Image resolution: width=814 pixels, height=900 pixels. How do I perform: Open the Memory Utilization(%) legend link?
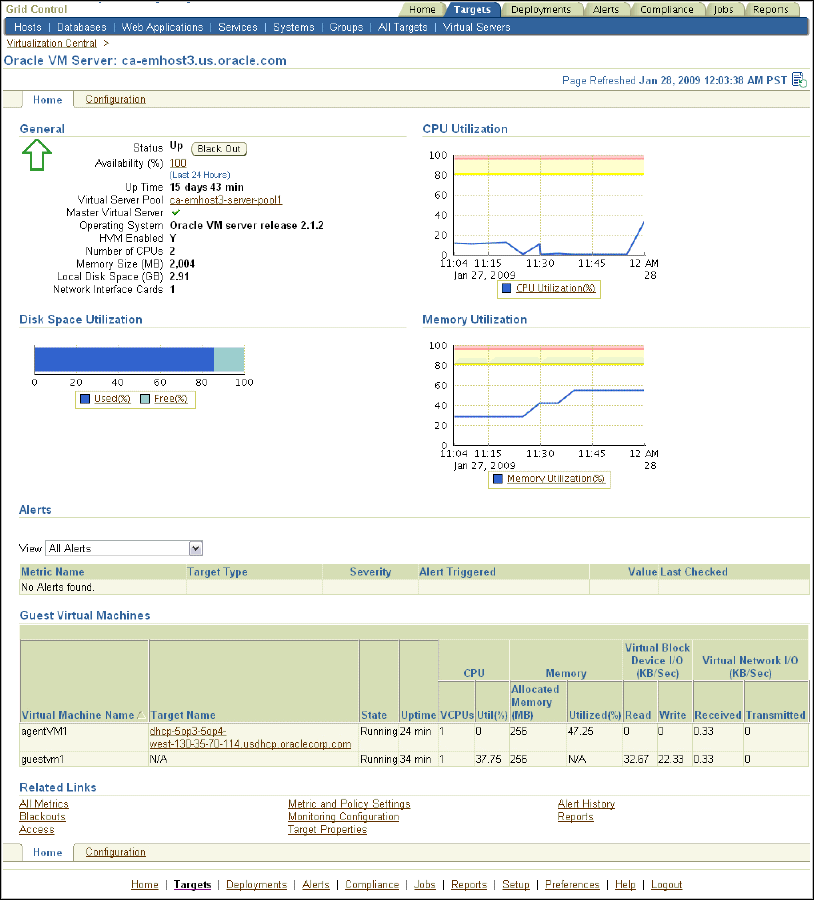pos(556,479)
